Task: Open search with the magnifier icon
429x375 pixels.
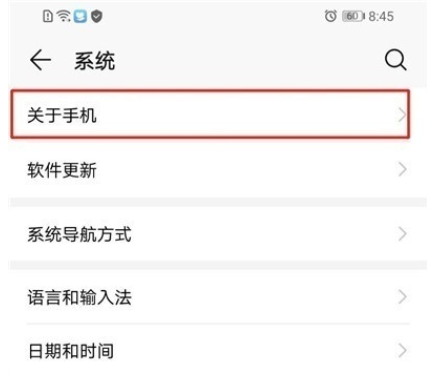Action: click(x=396, y=60)
